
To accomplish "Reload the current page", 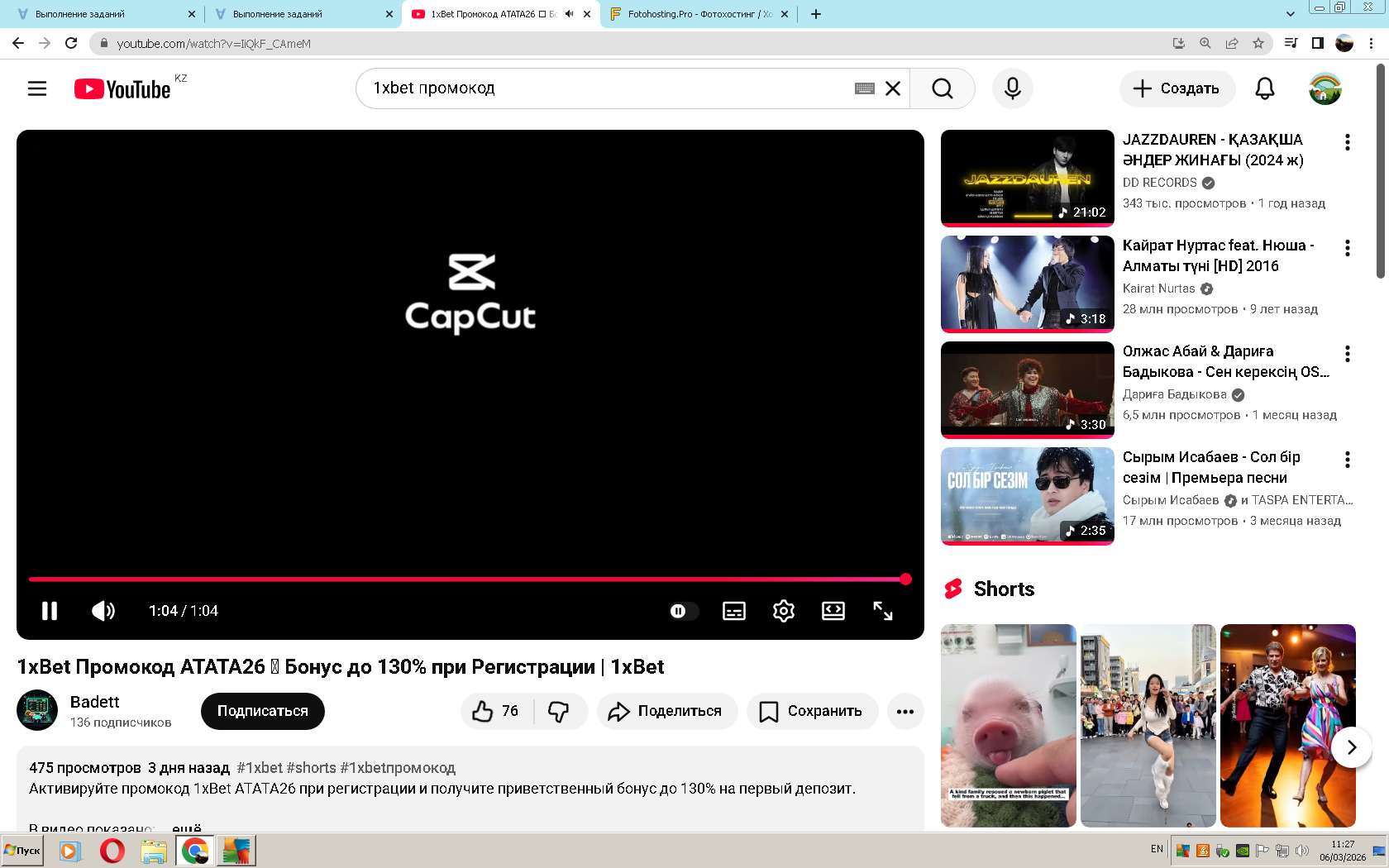I will 71,43.
